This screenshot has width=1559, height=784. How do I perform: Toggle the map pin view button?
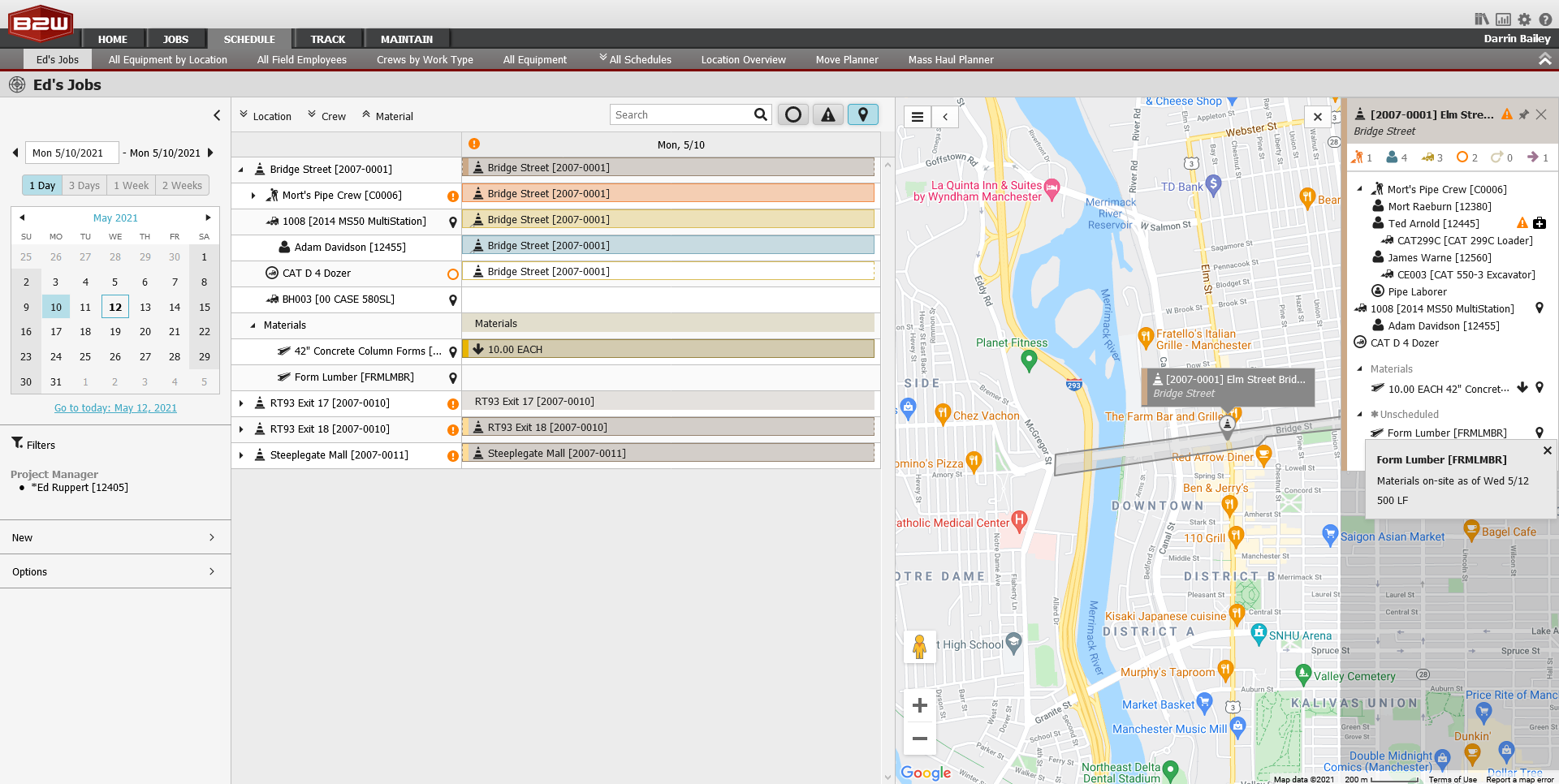(x=863, y=115)
